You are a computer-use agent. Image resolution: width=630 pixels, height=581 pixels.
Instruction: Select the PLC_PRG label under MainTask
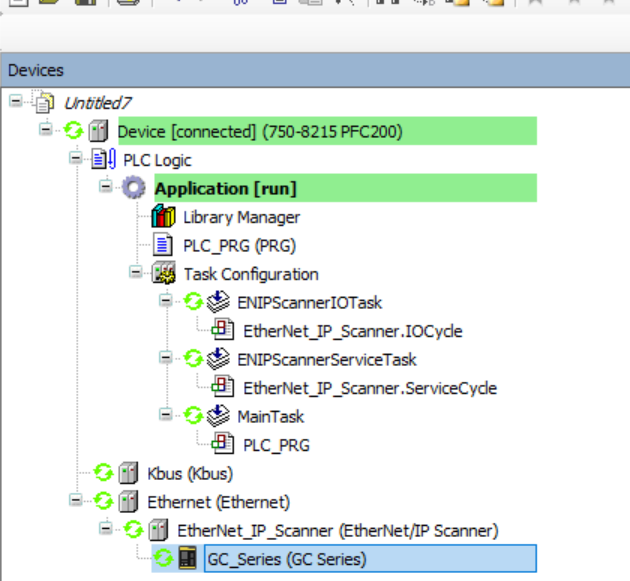276,446
